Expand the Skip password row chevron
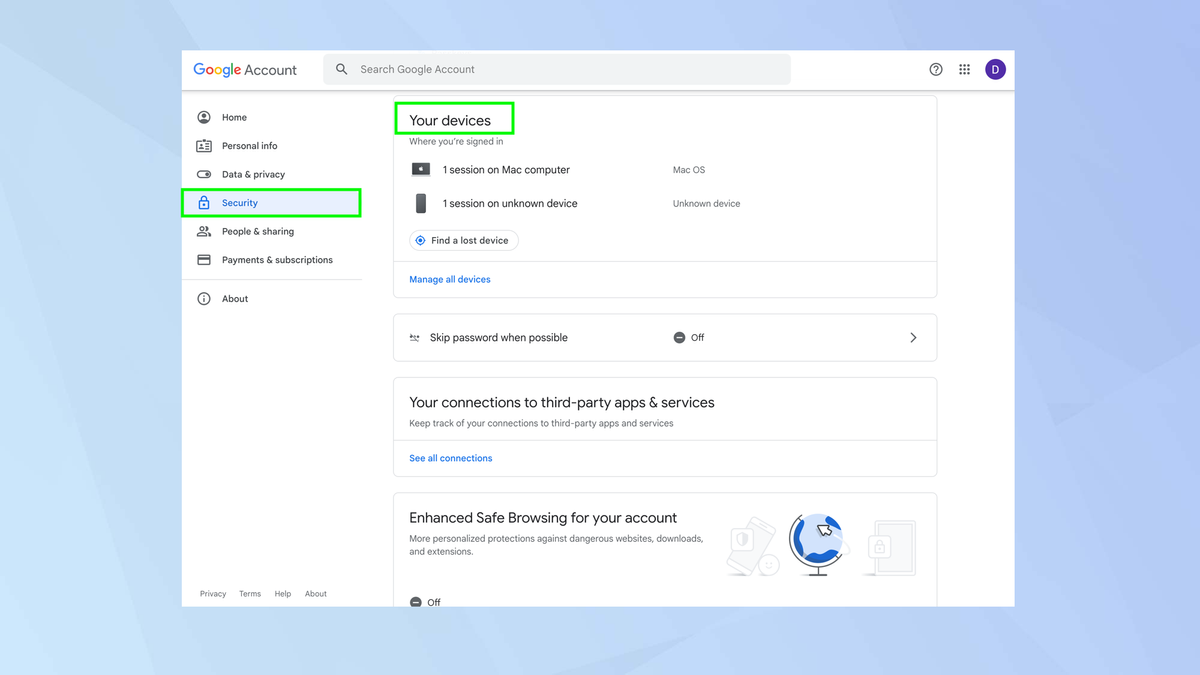This screenshot has width=1200, height=675. click(912, 337)
